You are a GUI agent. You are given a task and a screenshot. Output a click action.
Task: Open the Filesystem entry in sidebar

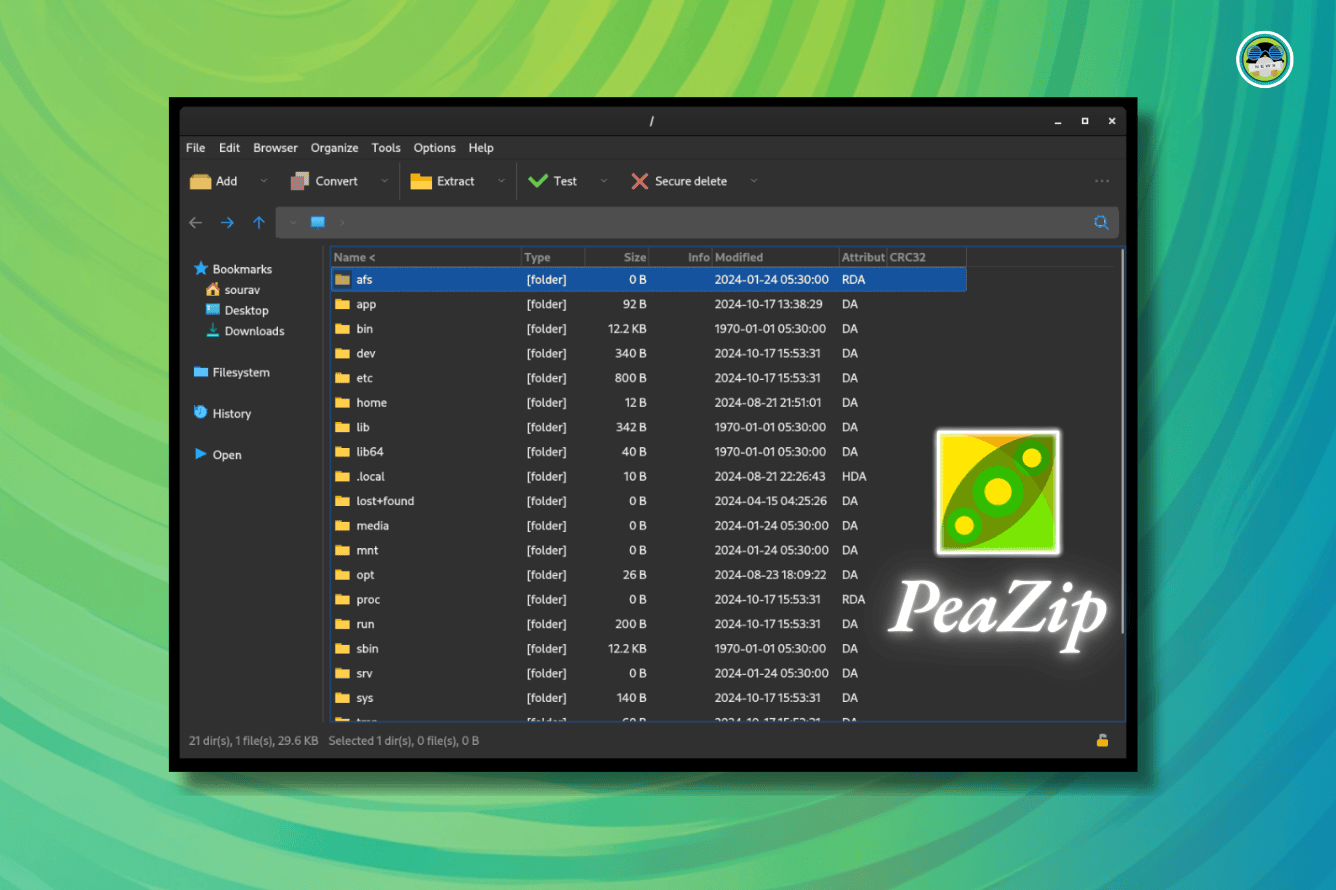pos(240,372)
